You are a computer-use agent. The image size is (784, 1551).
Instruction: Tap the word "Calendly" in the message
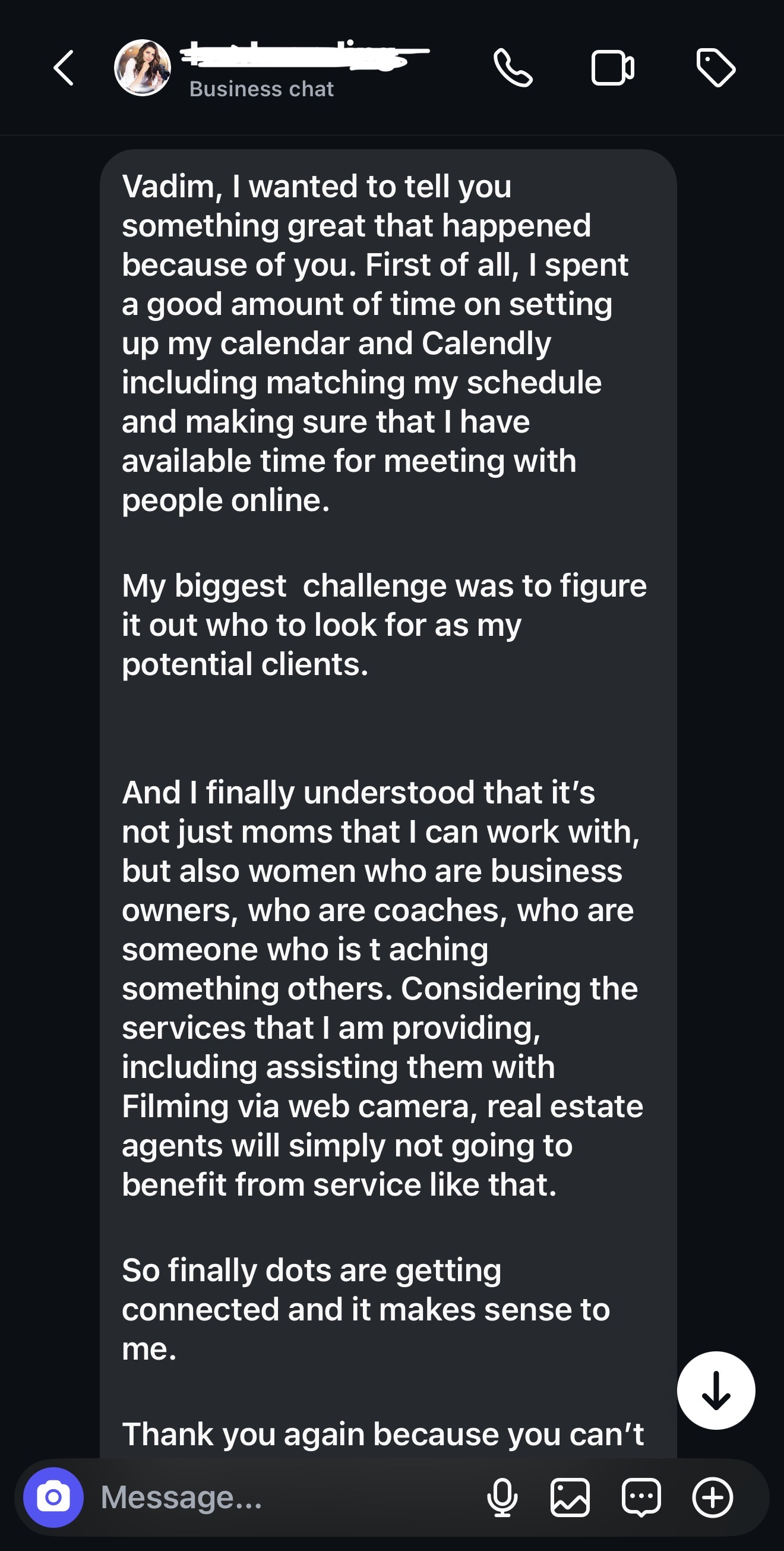tap(486, 343)
